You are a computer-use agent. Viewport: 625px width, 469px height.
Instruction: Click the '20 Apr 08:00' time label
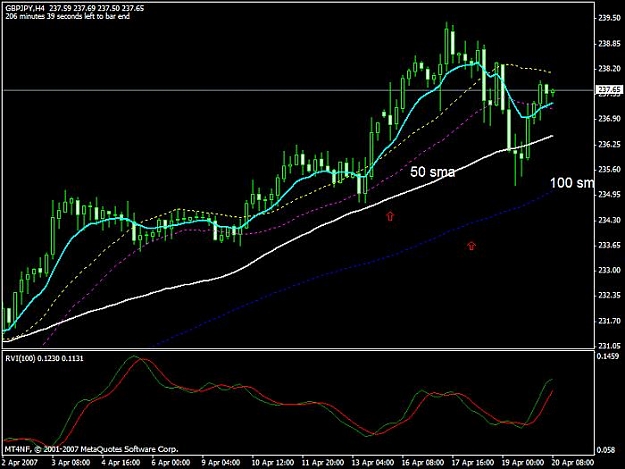point(573,463)
